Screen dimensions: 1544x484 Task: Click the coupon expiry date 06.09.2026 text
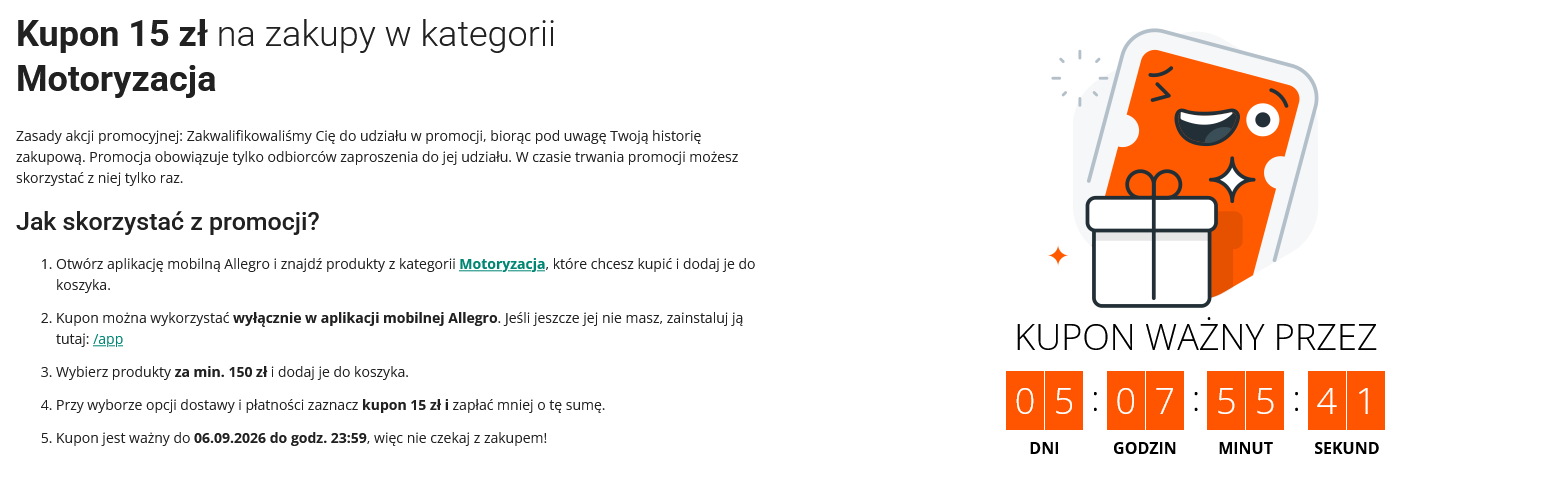click(229, 438)
